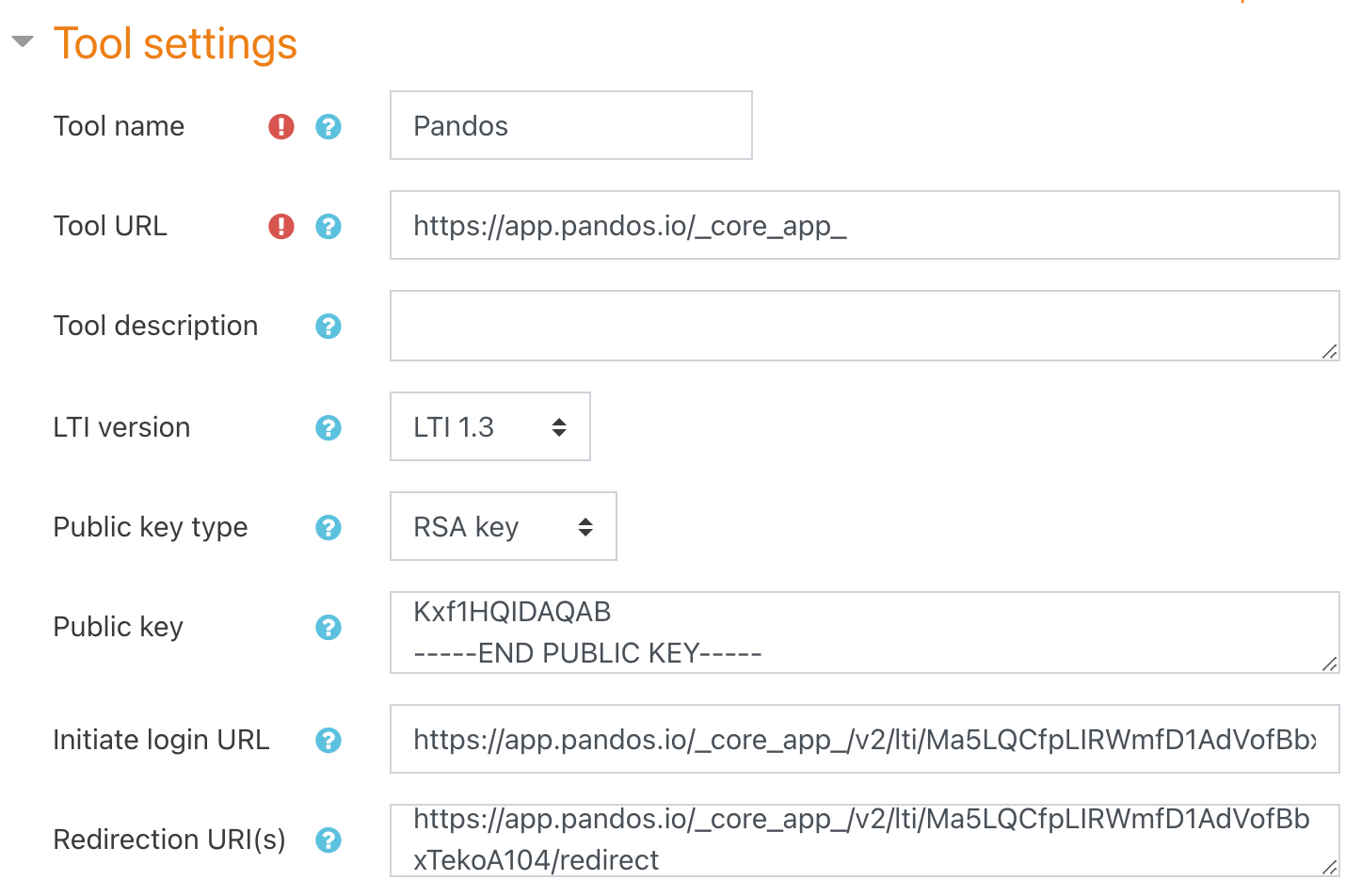Open help for Tool name
Viewport: 1361px width, 896px height.
point(328,126)
